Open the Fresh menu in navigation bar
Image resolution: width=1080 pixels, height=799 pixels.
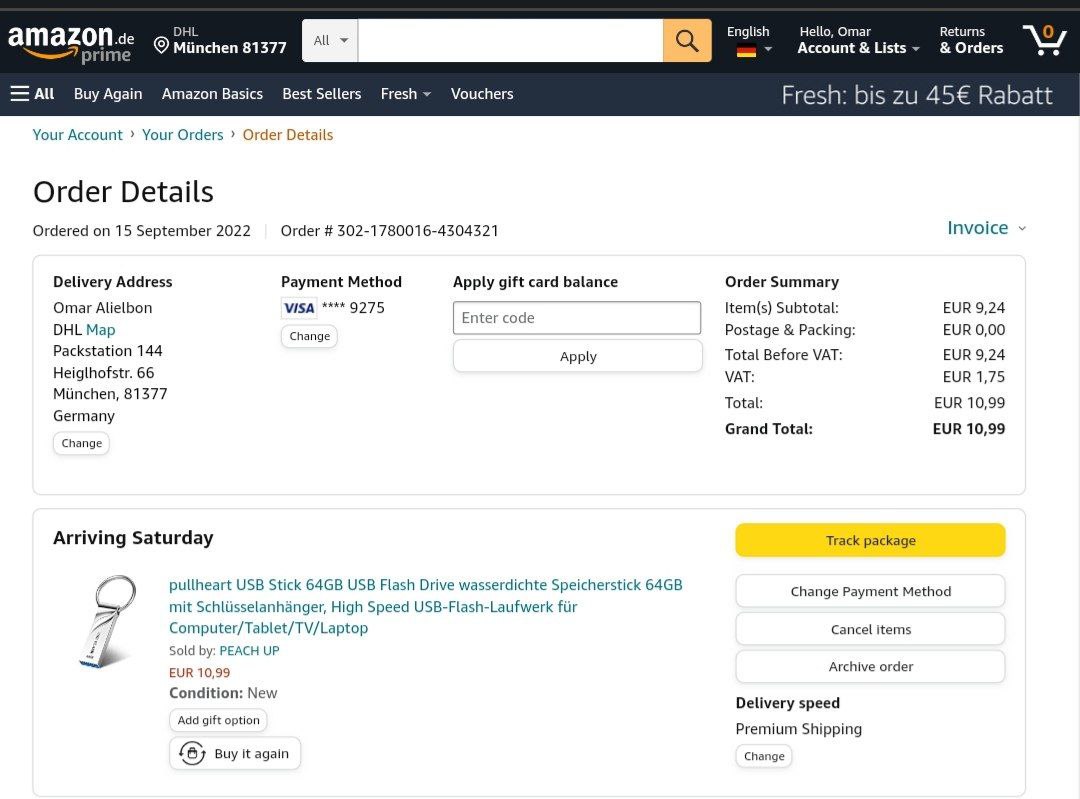[405, 94]
